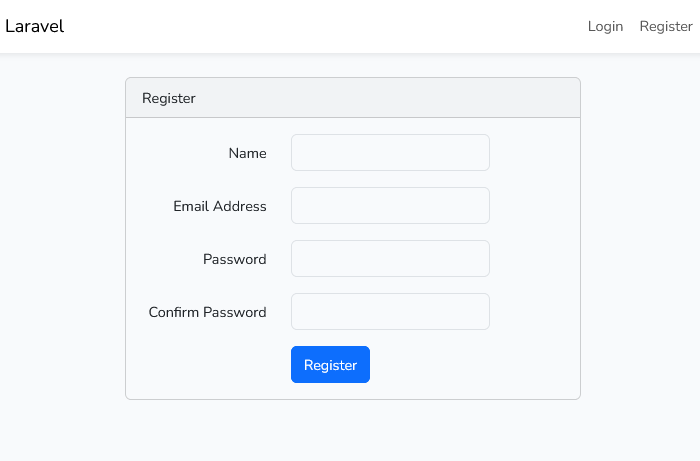Click the Name label text
Image resolution: width=700 pixels, height=461 pixels.
pyautogui.click(x=247, y=153)
